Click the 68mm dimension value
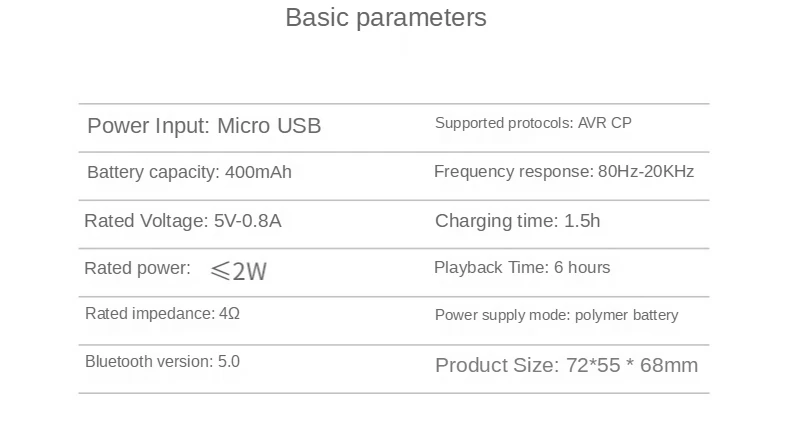 (x=669, y=365)
